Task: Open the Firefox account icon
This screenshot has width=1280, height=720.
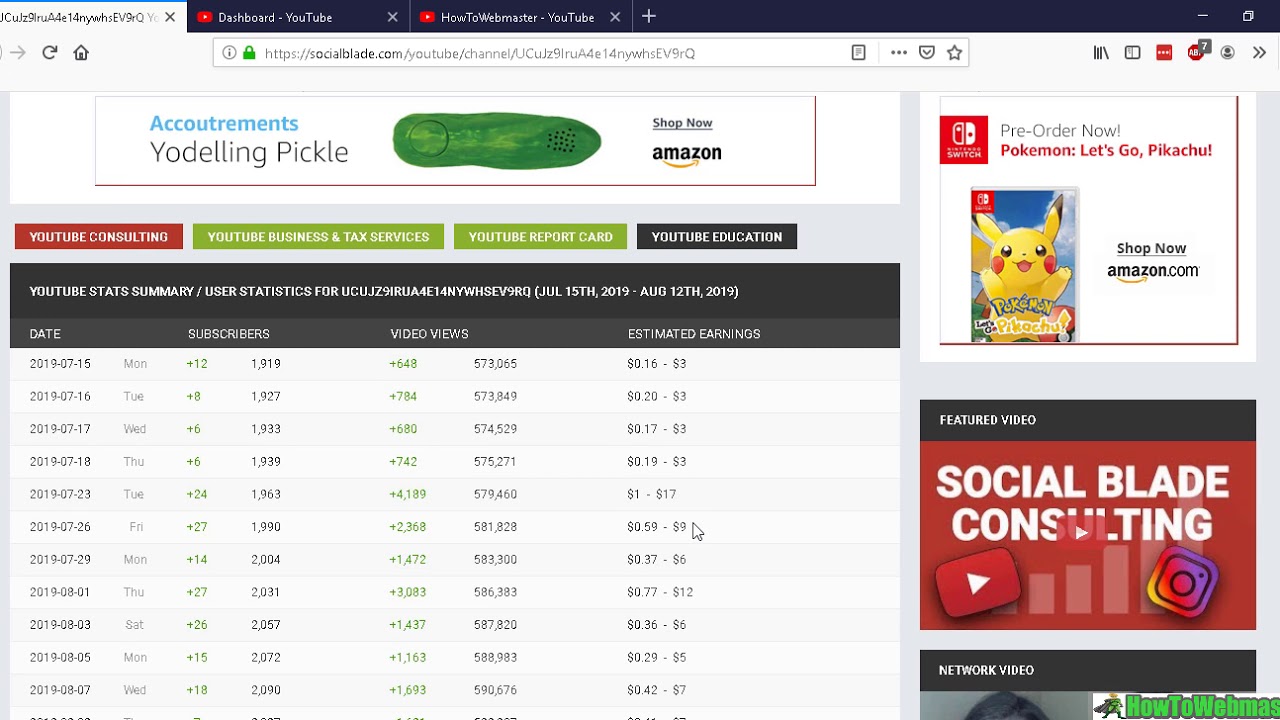Action: [1227, 53]
